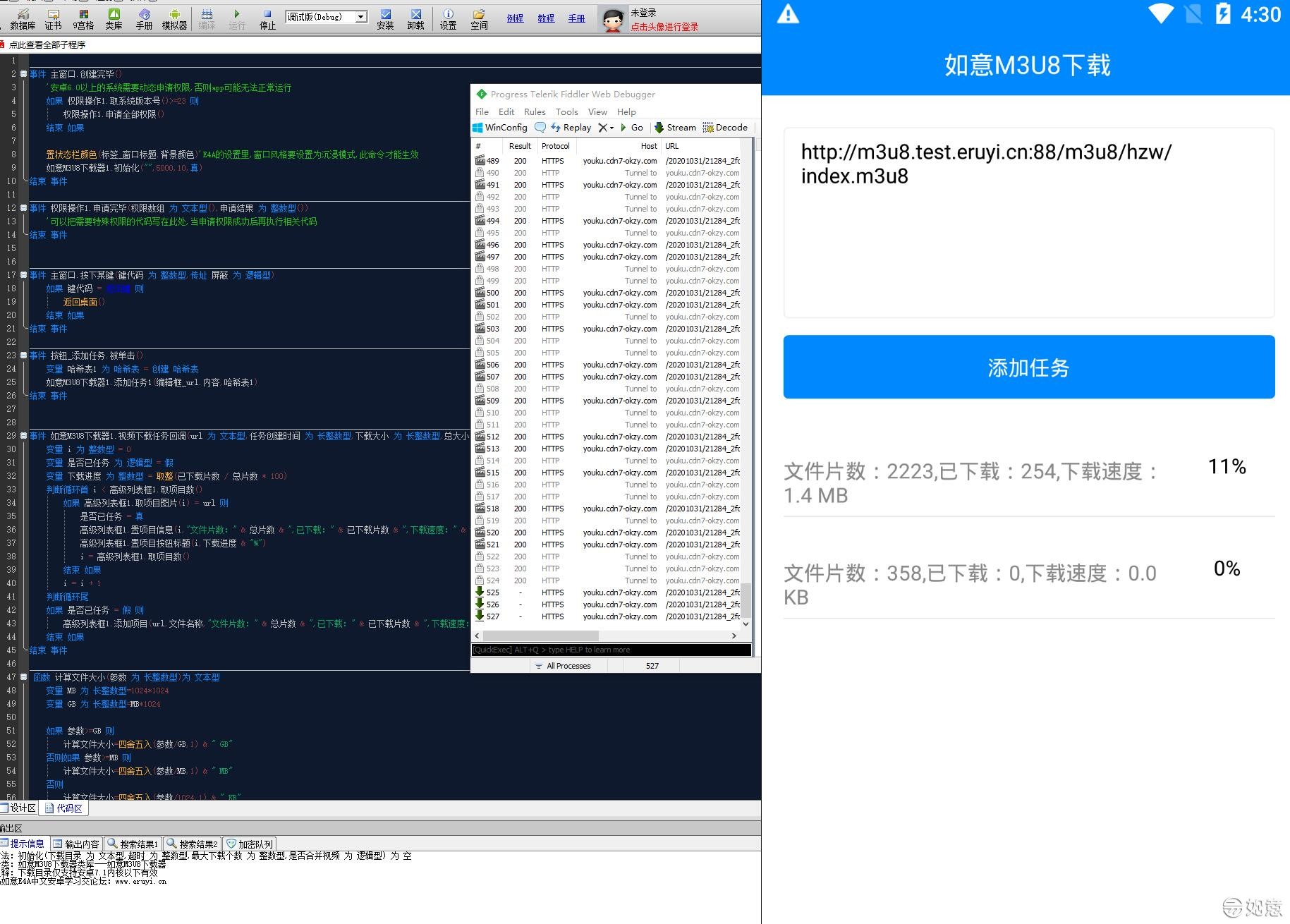Collapse the 权限操作1.申请完毕 event block
1290x924 pixels.
23,208
